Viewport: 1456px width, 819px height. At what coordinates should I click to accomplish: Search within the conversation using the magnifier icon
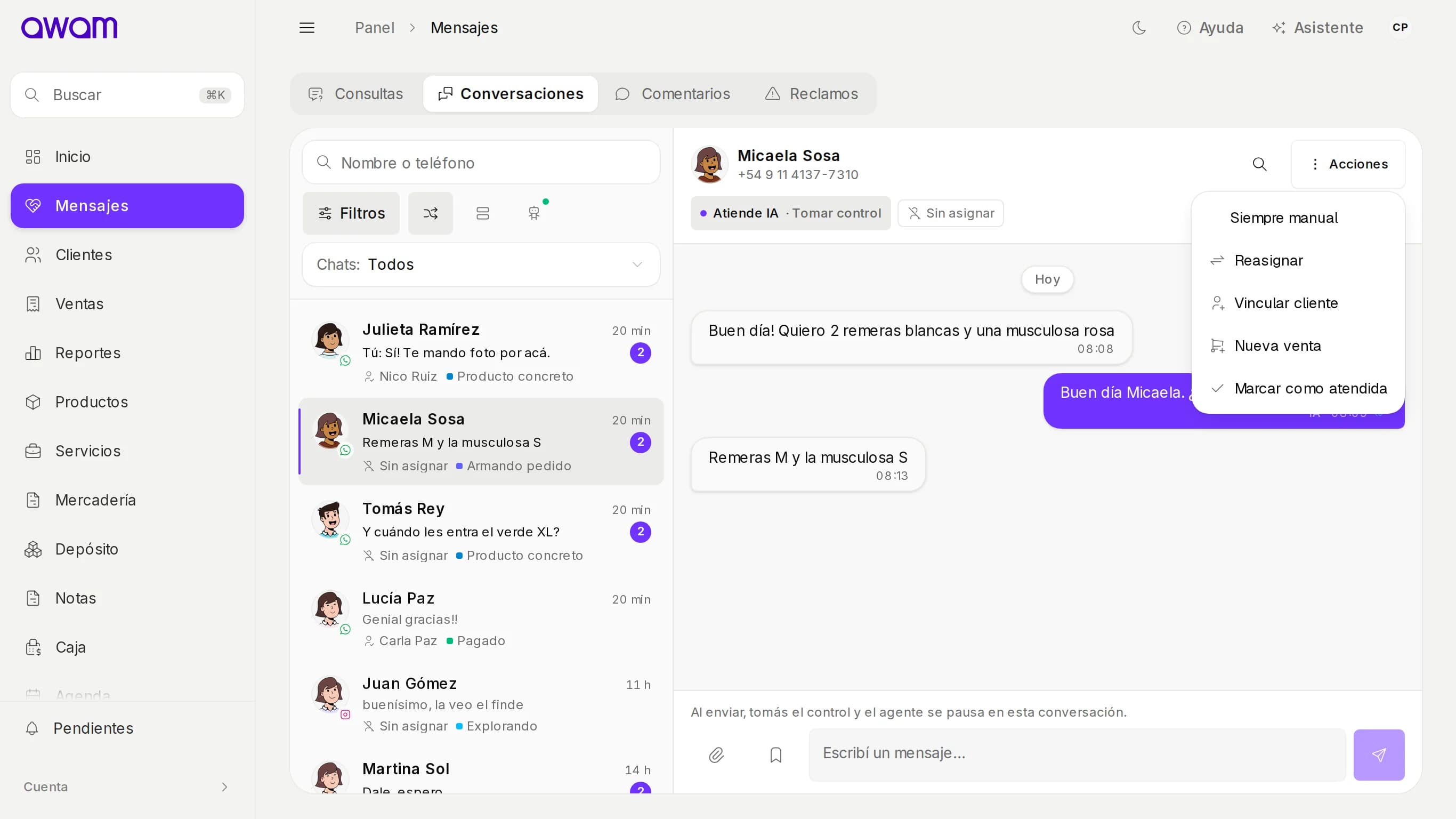point(1259,164)
